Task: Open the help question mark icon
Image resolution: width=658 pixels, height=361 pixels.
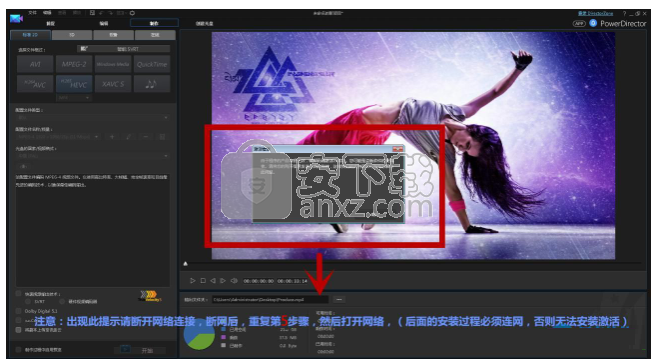Action: pos(624,14)
